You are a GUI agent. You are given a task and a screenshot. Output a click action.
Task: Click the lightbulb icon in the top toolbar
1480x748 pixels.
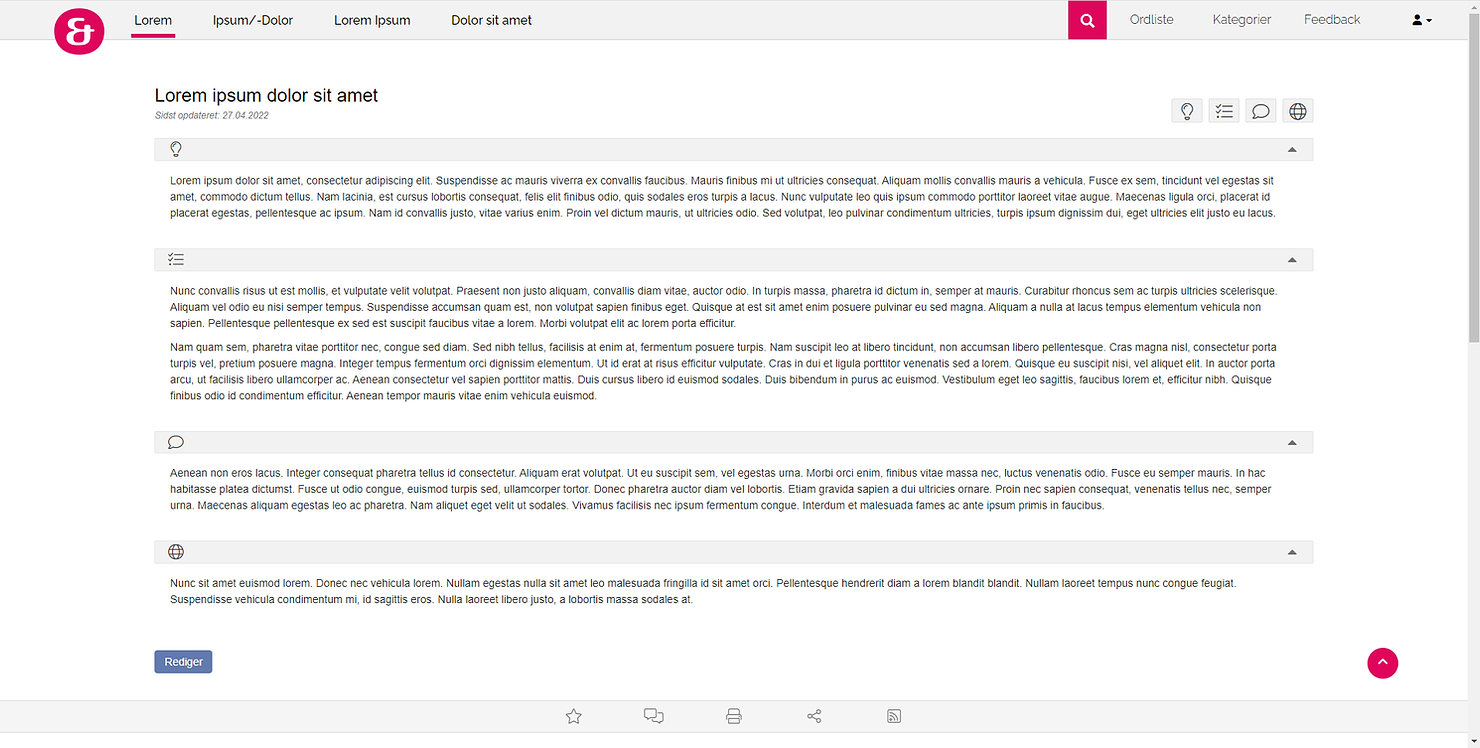[1187, 110]
